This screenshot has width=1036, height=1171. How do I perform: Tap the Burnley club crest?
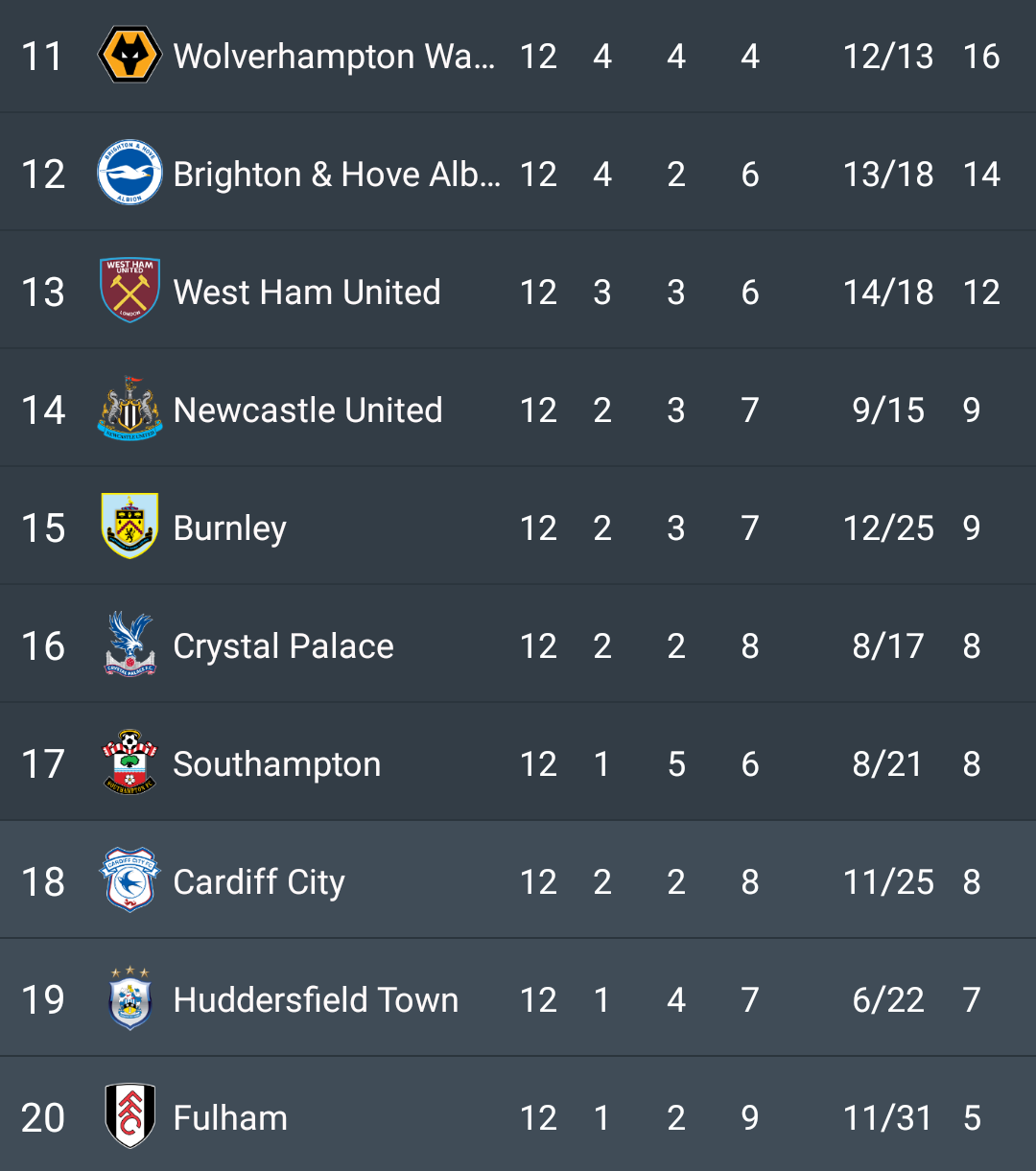[129, 527]
